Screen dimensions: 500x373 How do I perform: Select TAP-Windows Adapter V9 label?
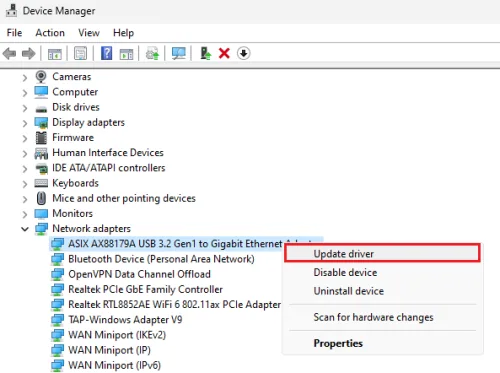point(125,320)
